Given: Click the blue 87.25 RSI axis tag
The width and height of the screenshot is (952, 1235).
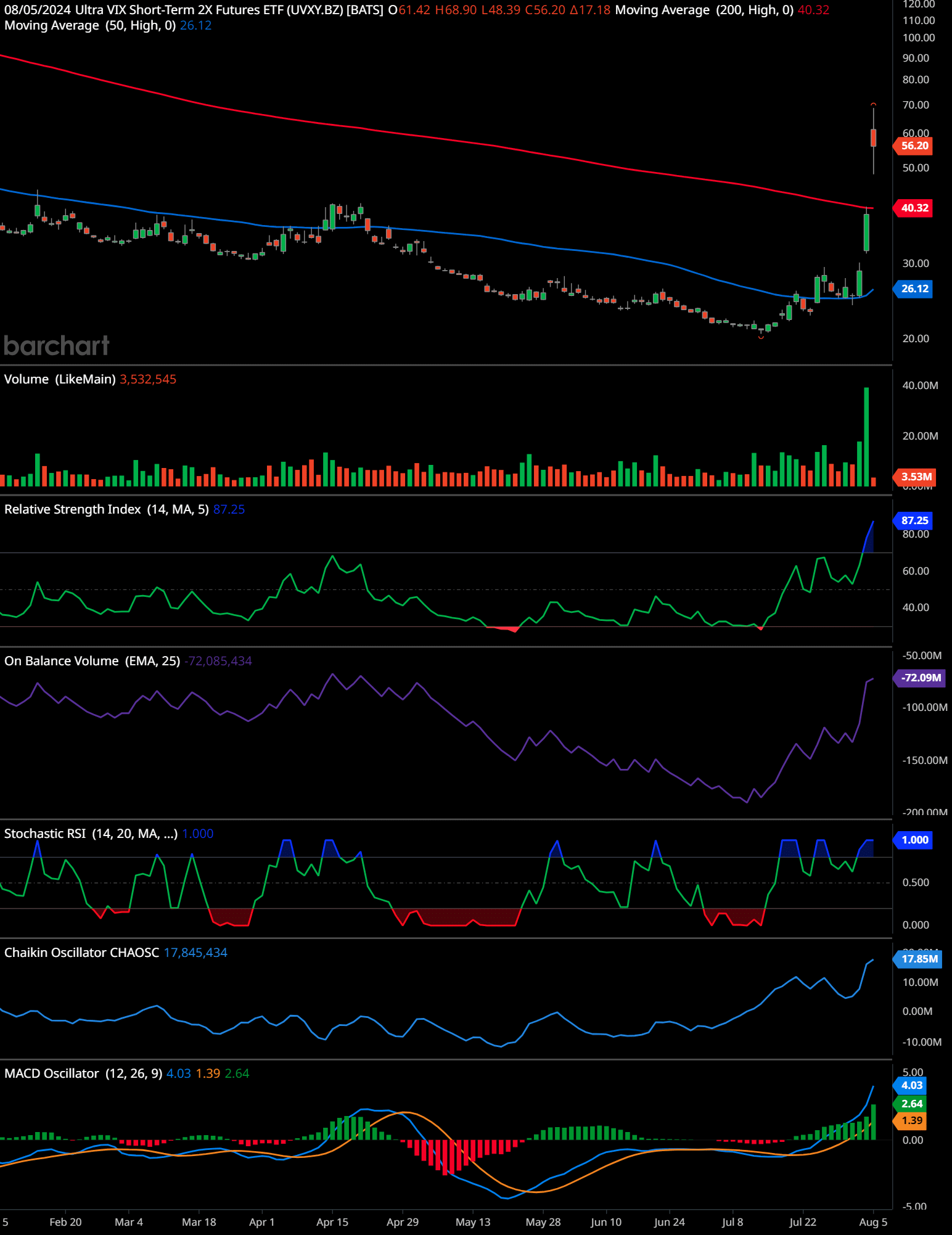Looking at the screenshot, I should click(913, 521).
